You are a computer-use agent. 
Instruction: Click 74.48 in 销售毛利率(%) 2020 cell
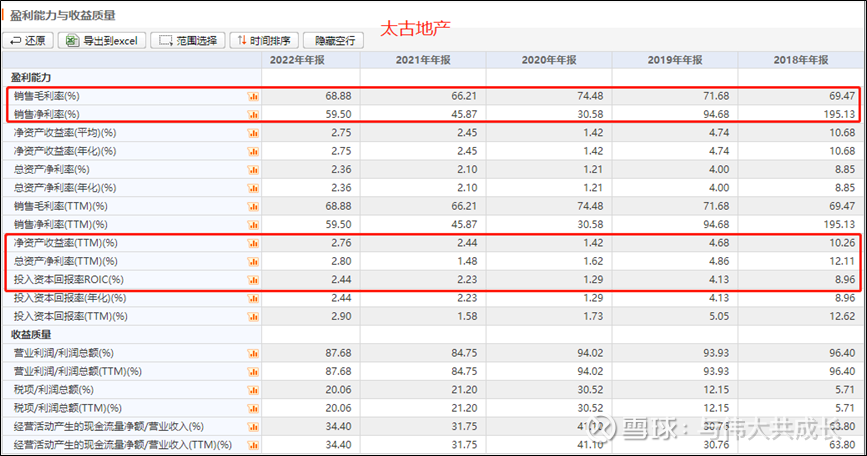[590, 96]
